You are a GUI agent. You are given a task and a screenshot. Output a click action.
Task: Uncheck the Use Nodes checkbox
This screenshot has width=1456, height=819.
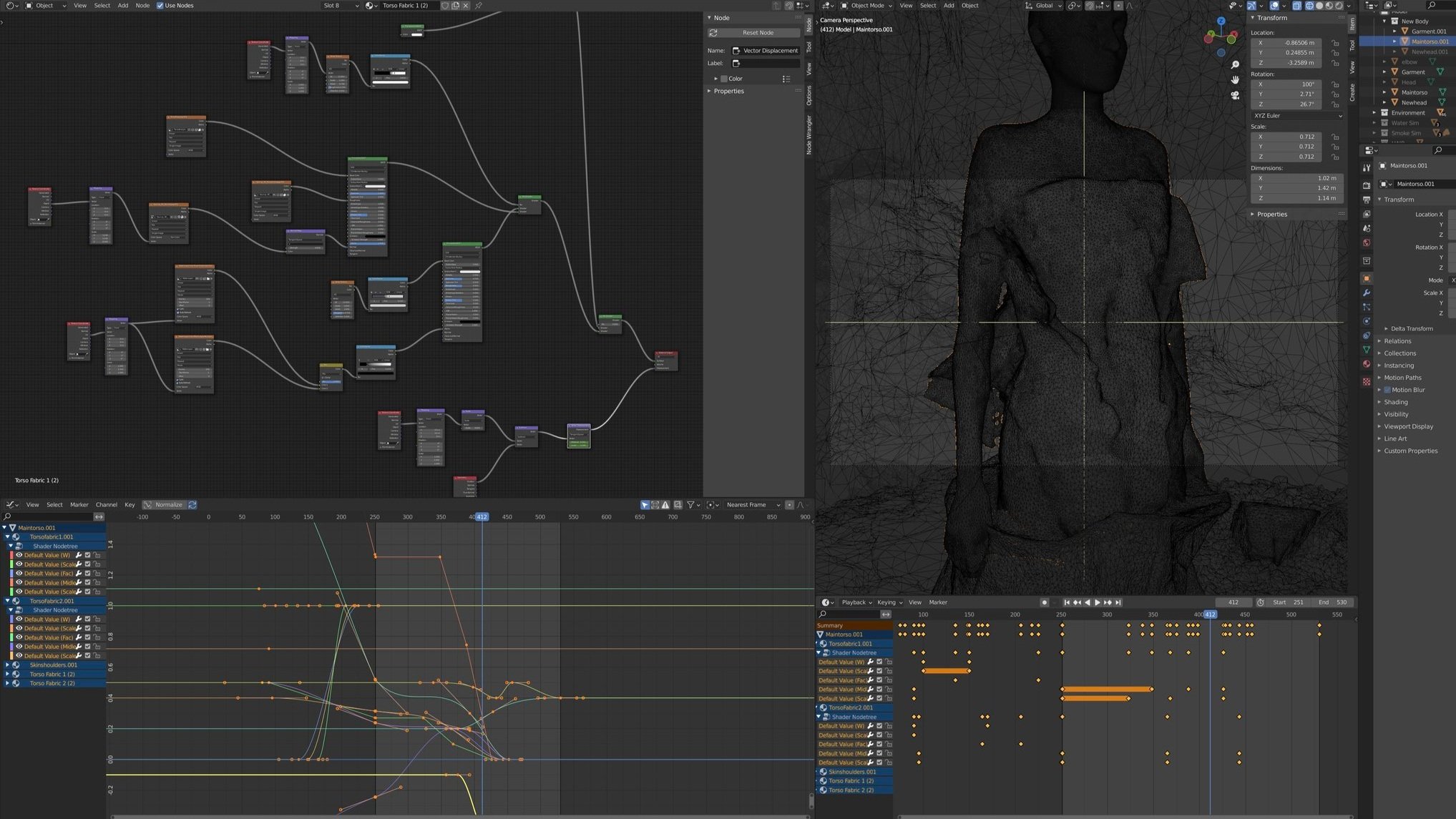(160, 6)
